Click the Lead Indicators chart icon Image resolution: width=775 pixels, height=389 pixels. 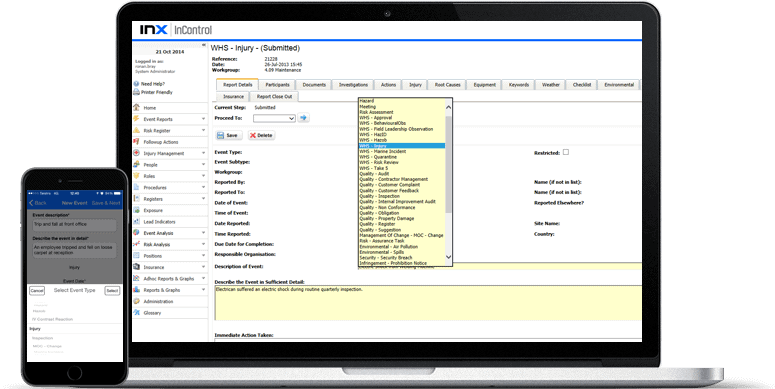(137, 221)
